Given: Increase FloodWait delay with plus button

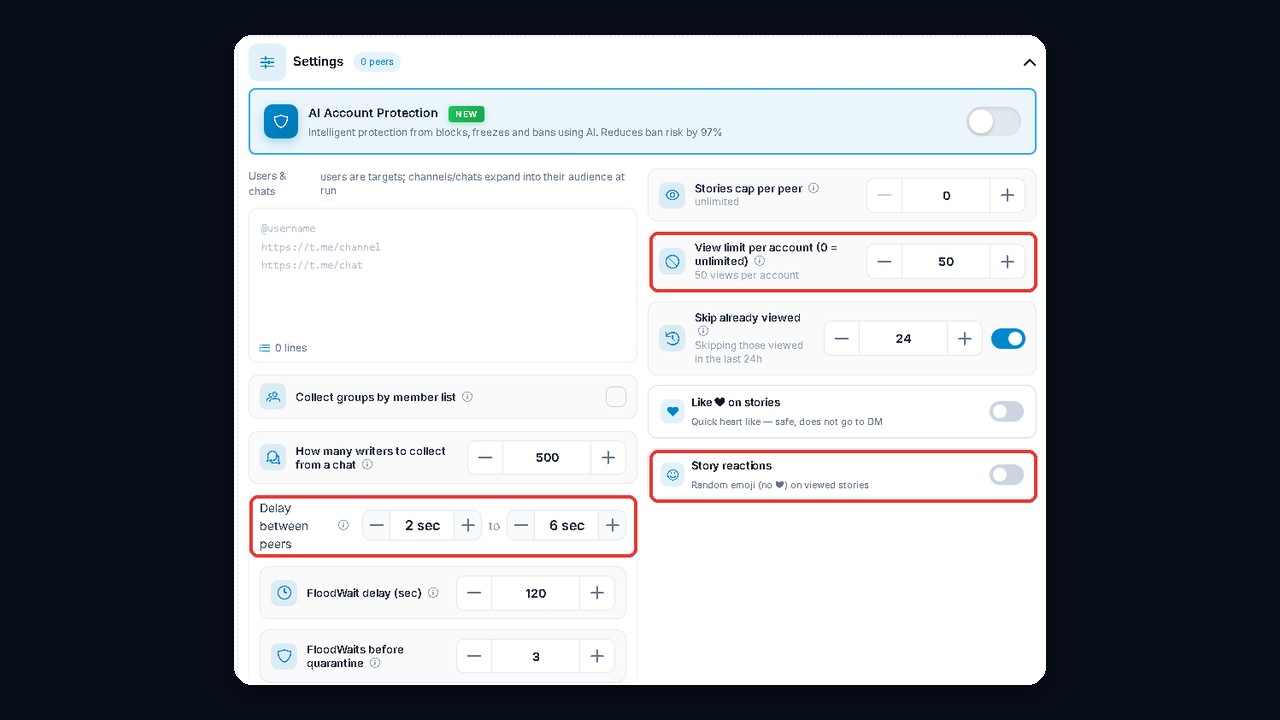Looking at the screenshot, I should tap(597, 593).
